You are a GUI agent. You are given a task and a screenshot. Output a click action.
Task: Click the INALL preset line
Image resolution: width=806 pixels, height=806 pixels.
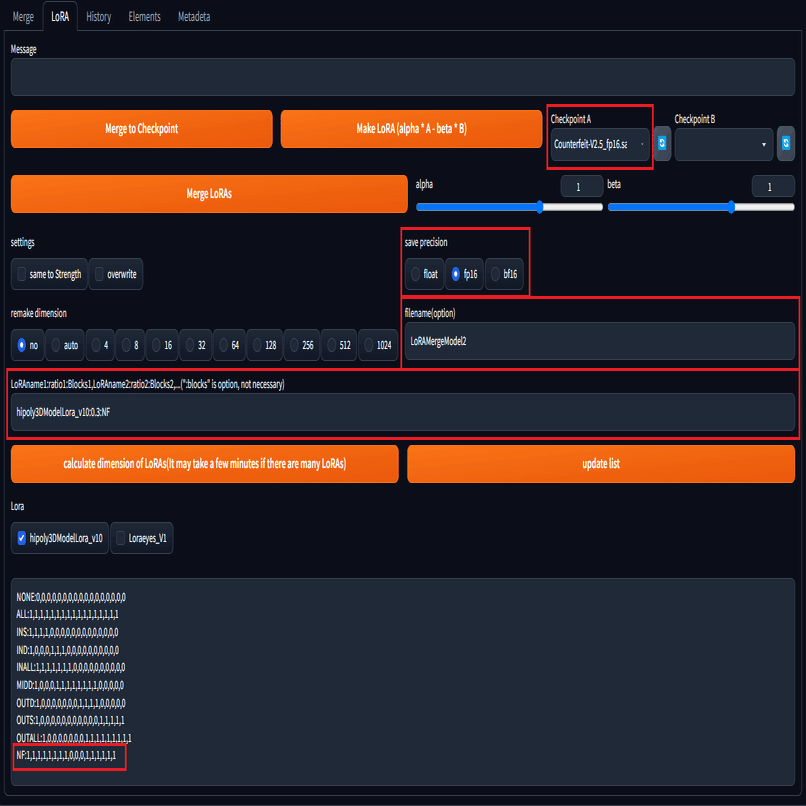[x=71, y=667]
